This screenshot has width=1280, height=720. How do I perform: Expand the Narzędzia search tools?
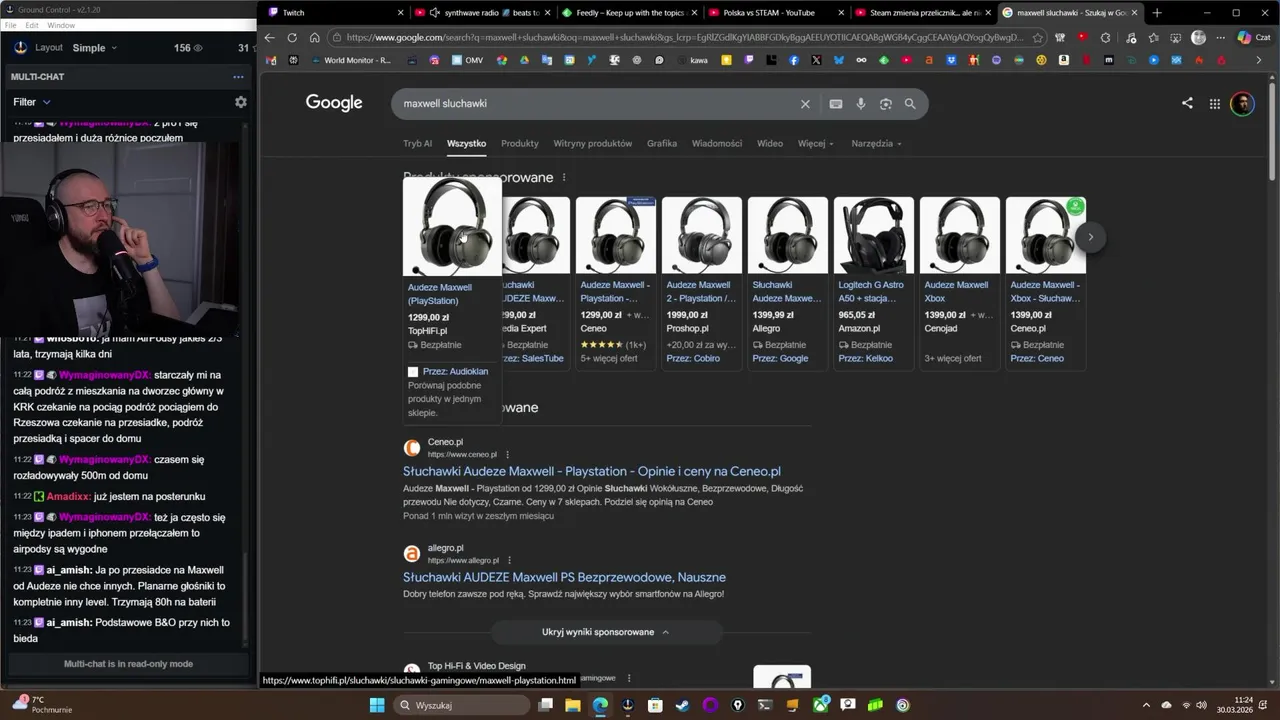(x=876, y=143)
